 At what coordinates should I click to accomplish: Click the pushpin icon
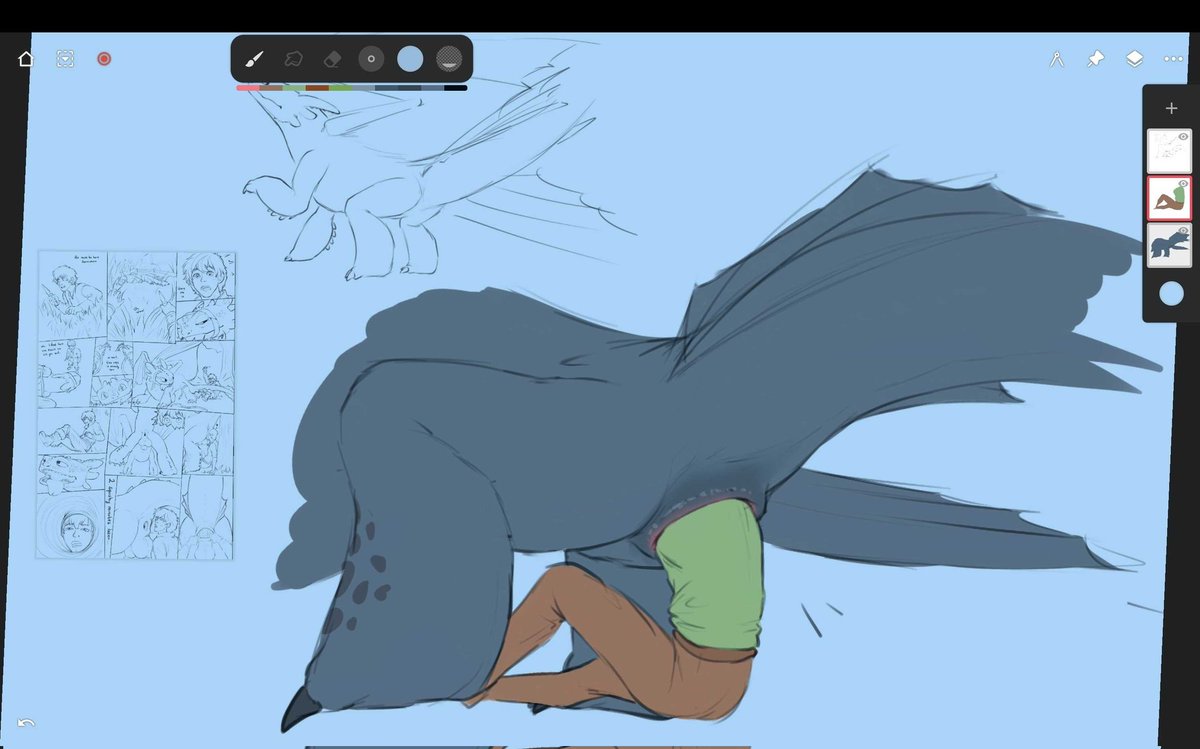click(1095, 59)
